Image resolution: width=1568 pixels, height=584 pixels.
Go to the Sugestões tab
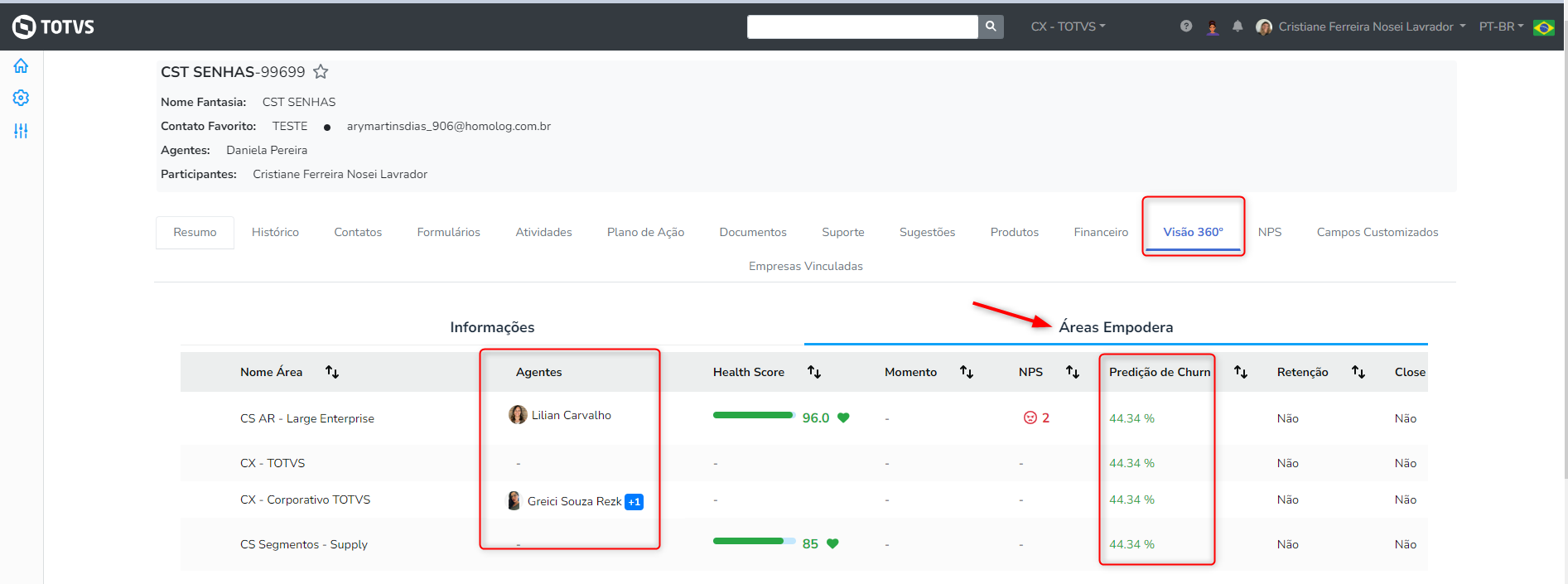pyautogui.click(x=927, y=232)
